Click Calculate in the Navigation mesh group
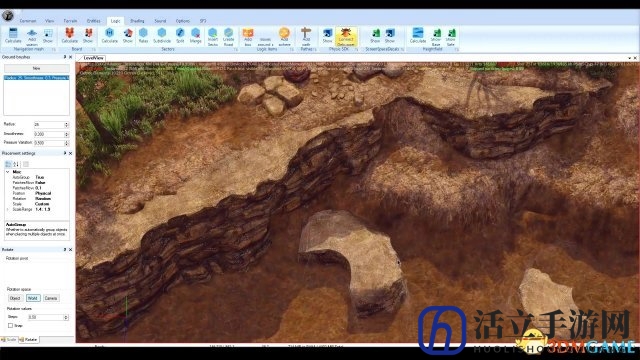This screenshot has width=640, height=360. click(x=13, y=36)
